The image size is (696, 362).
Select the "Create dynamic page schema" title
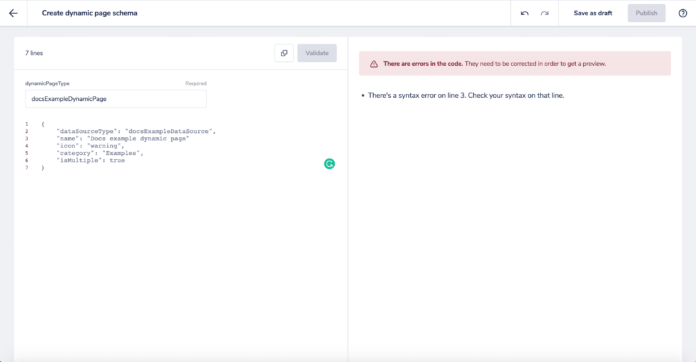90,13
